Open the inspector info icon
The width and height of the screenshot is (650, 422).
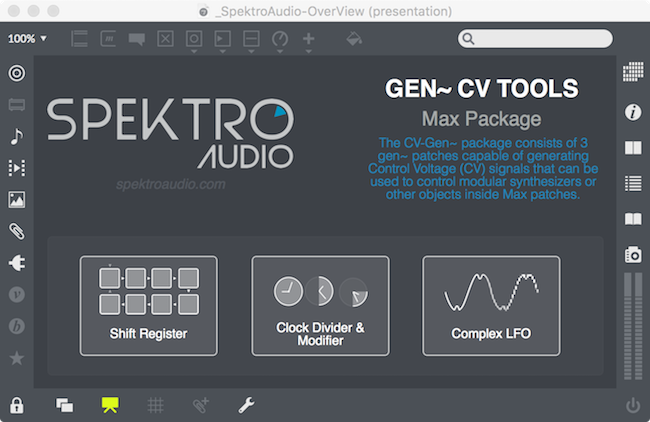click(633, 112)
